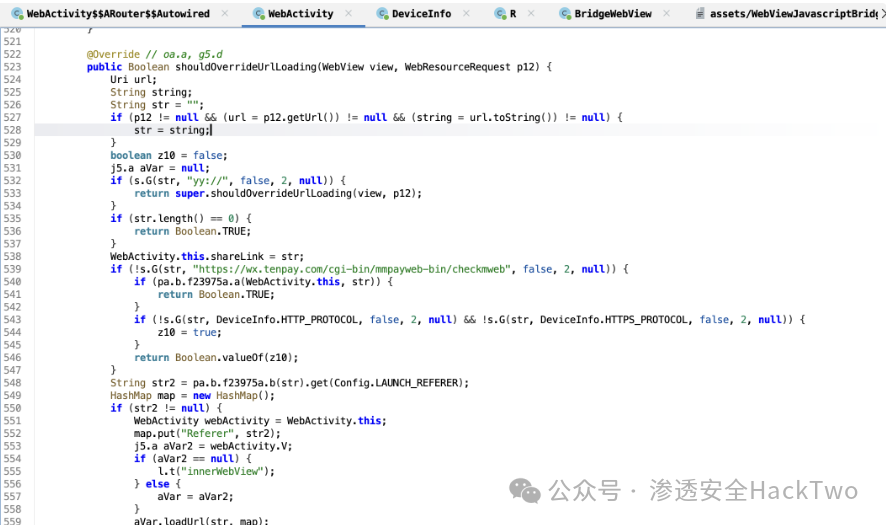
Task: Click the active WebActivity tab label
Action: pos(301,14)
